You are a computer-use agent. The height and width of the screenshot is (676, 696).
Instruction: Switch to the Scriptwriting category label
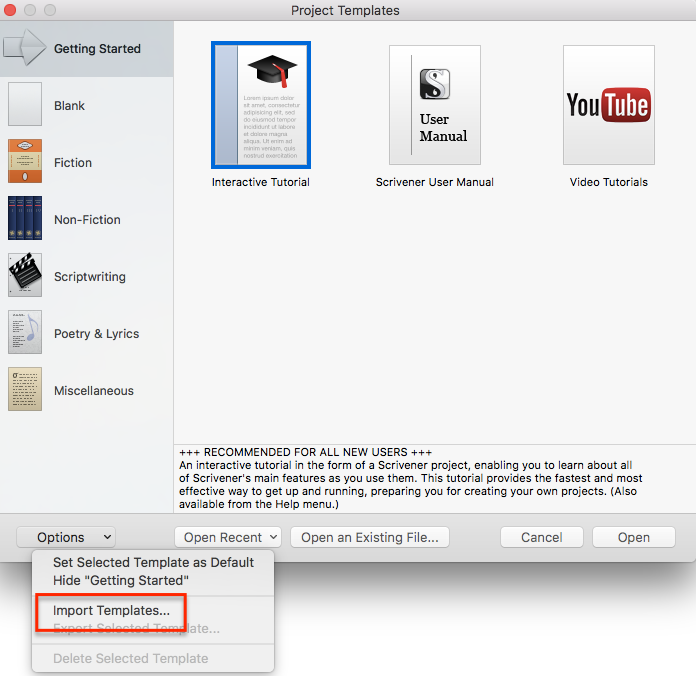pos(90,277)
